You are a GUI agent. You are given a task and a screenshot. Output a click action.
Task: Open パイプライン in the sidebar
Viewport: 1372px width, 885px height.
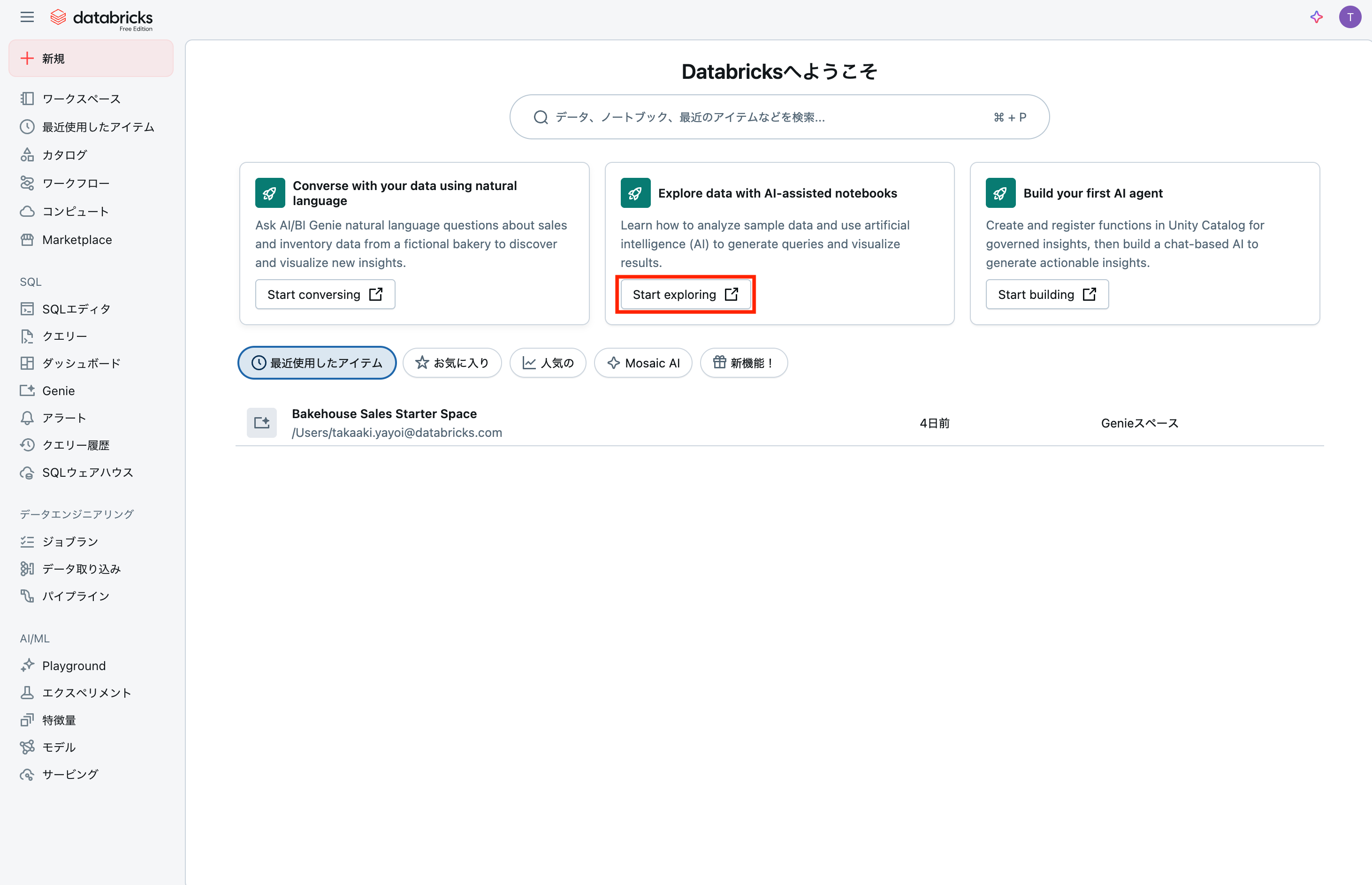point(75,596)
